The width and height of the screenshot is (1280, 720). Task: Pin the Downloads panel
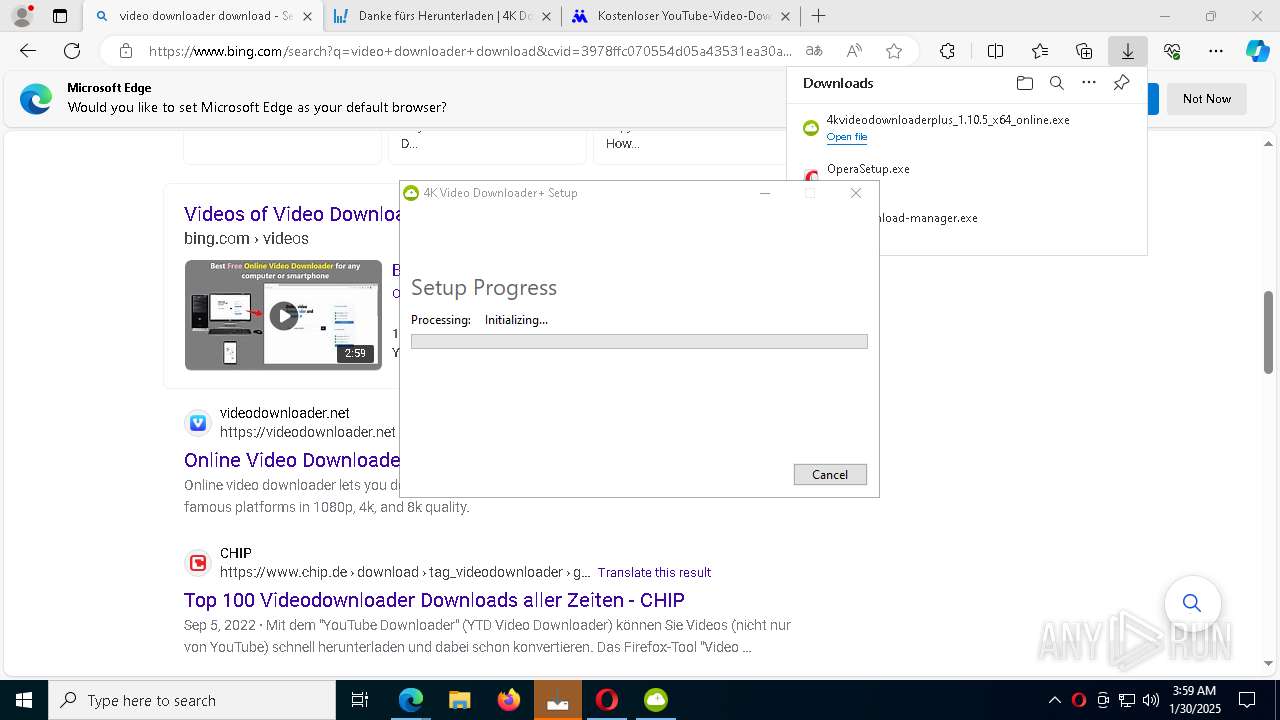pos(1121,83)
